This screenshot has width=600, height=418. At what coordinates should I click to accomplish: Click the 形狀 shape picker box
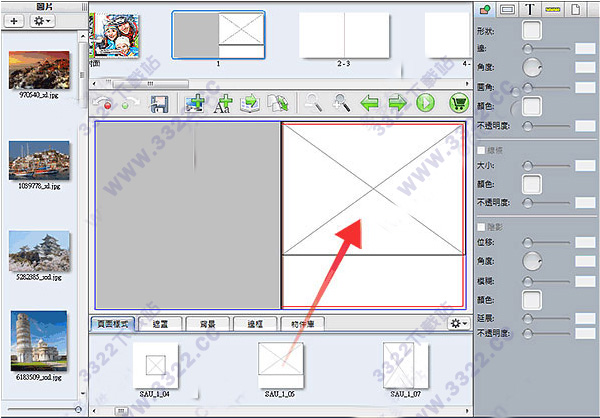coord(532,30)
